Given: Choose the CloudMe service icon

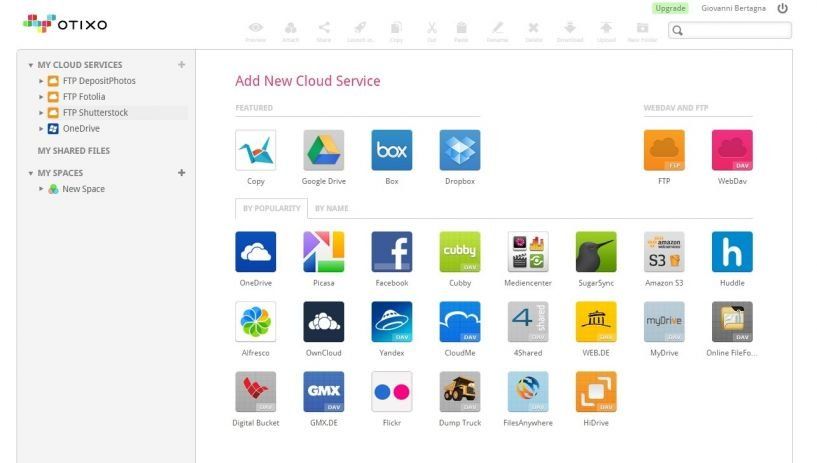Looking at the screenshot, I should click(x=460, y=321).
